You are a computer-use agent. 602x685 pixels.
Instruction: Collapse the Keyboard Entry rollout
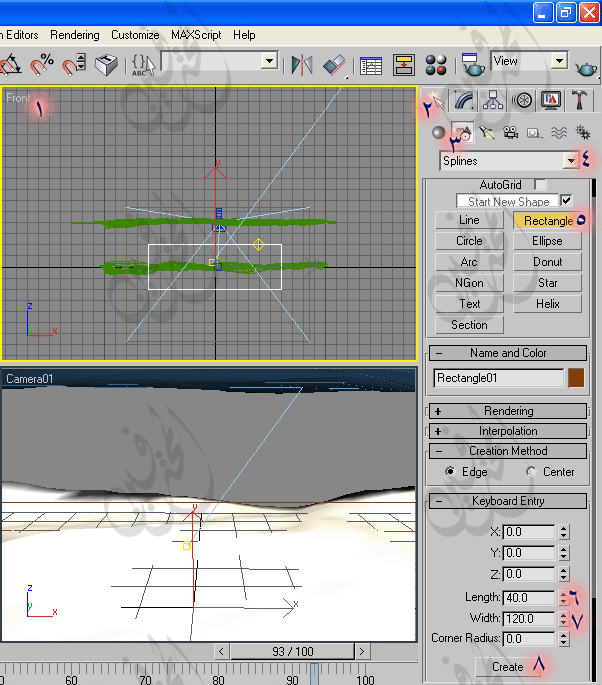click(x=508, y=501)
